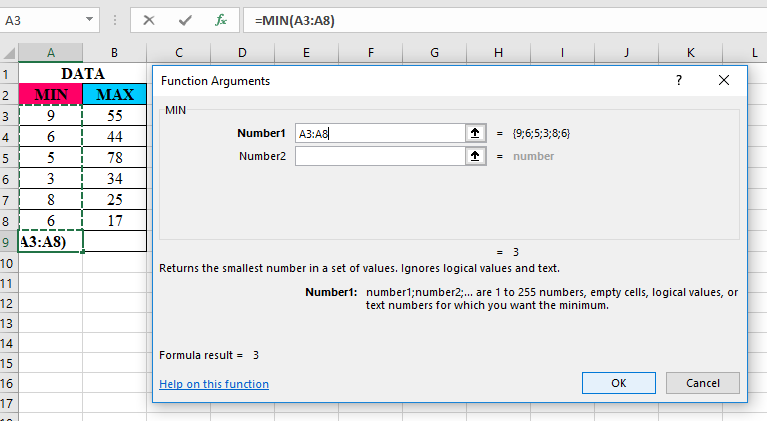Image resolution: width=767 pixels, height=421 pixels.
Task: Select column H header
Action: tap(498, 52)
